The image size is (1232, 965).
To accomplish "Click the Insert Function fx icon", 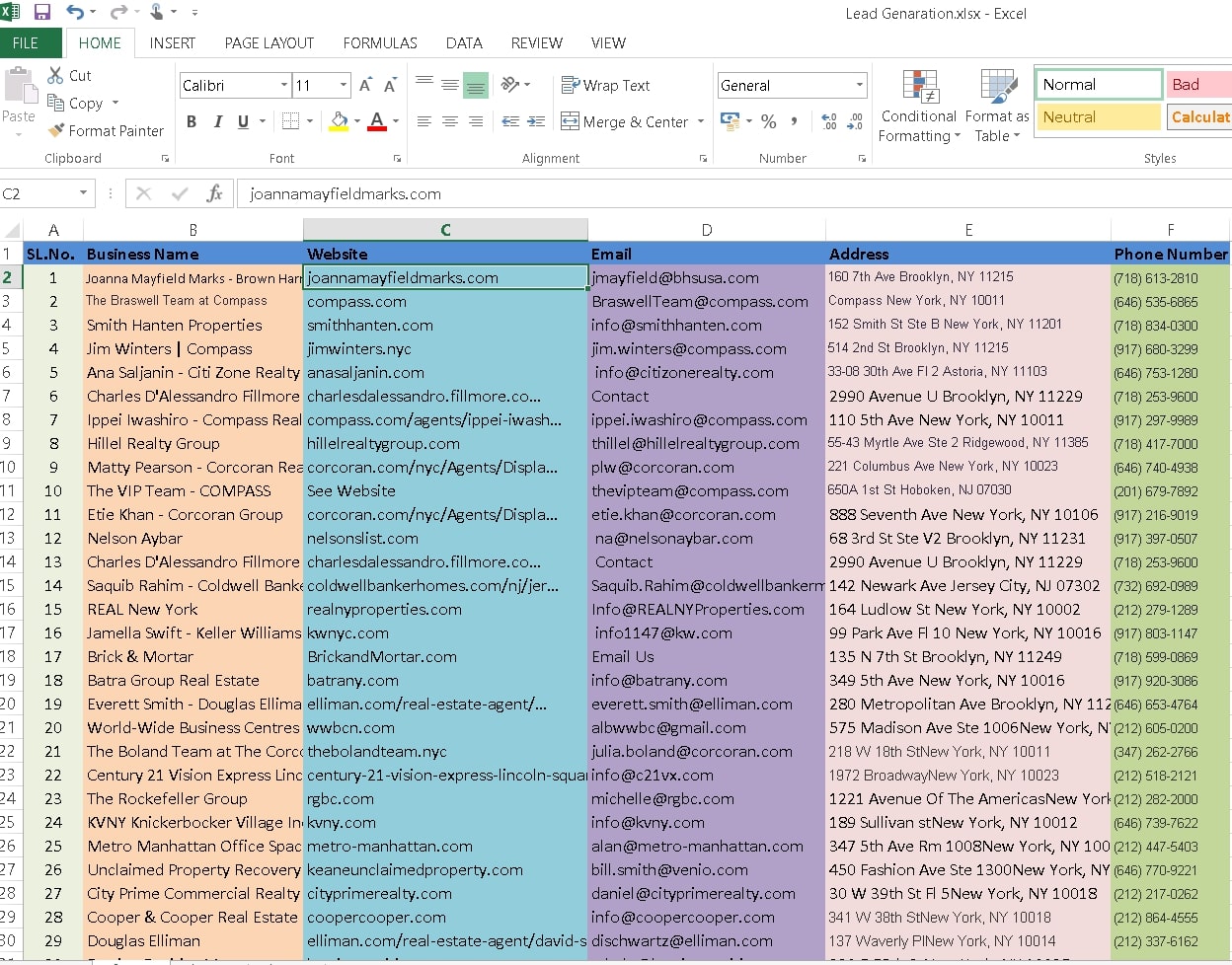I will (x=214, y=193).
